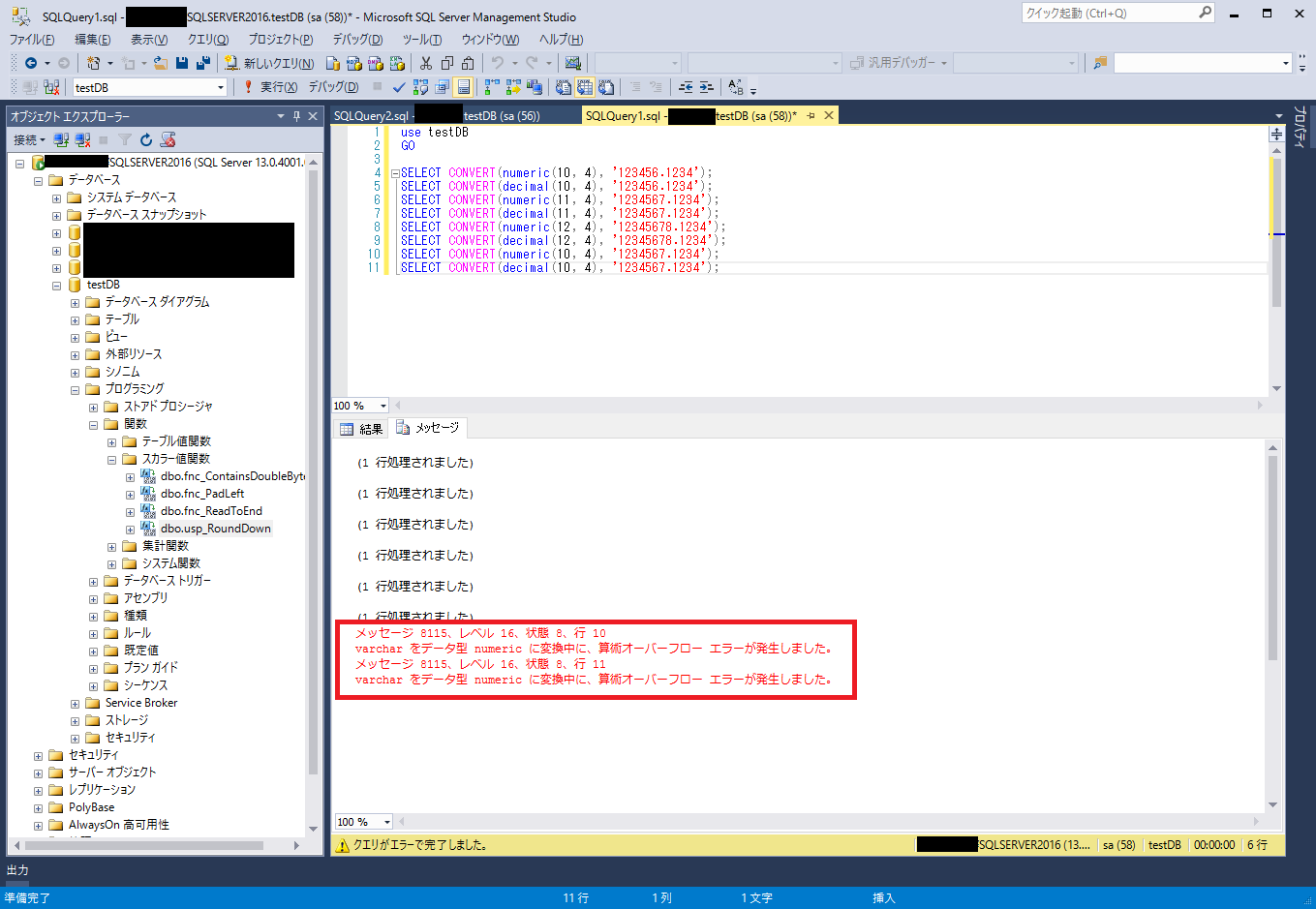Open Edit (編集) menu
This screenshot has width=1316, height=909.
click(93, 40)
